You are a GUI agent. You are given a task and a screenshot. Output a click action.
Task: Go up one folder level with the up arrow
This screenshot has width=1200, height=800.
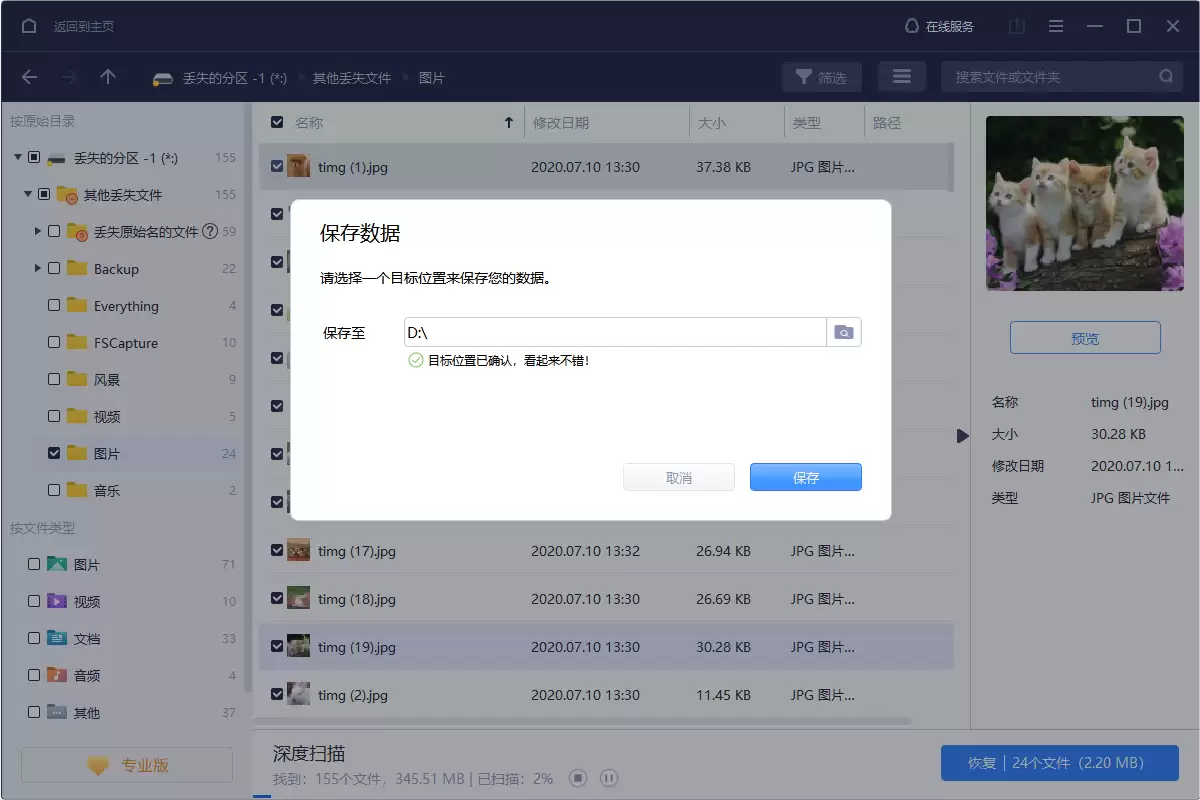pos(108,77)
